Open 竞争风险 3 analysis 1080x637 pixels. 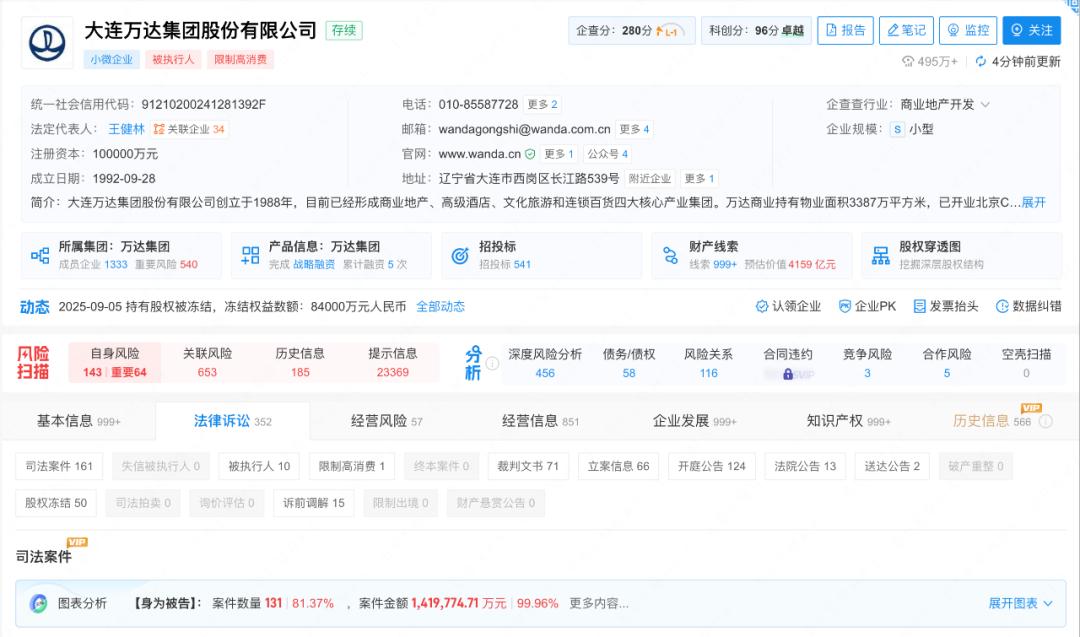[867, 363]
